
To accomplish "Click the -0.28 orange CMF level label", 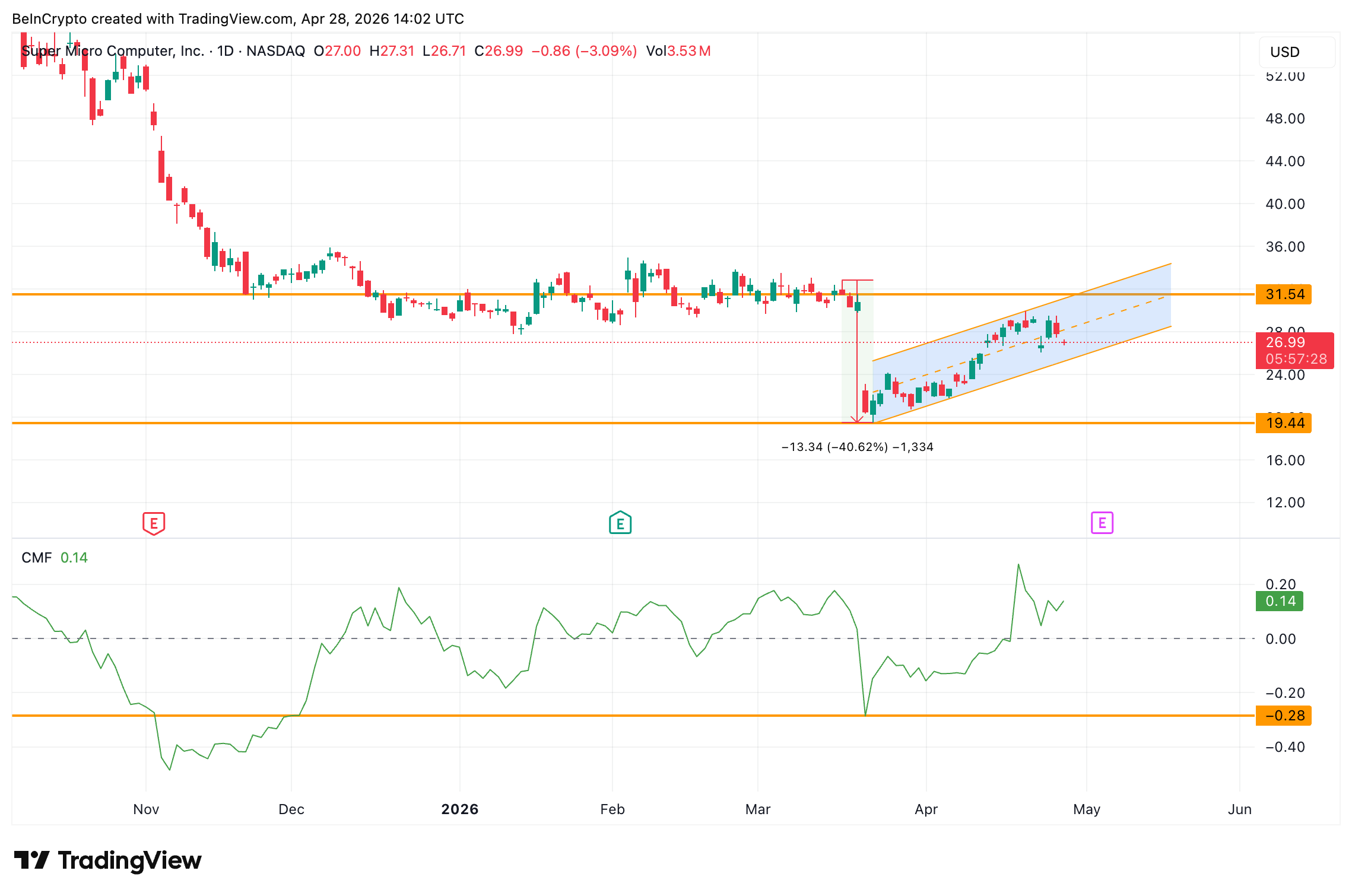I will (1283, 716).
